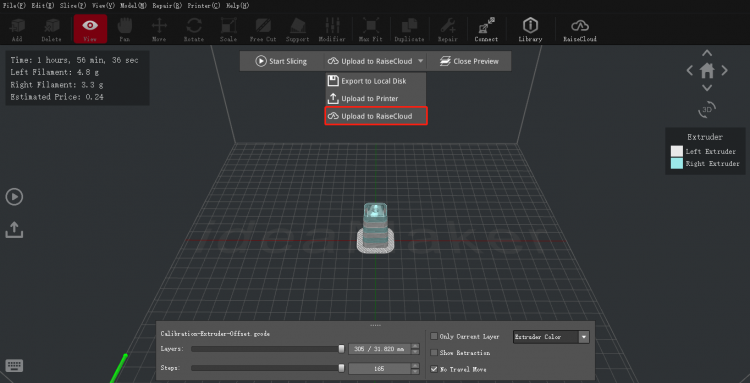Click the Right Extruder color swatch

tap(676, 164)
